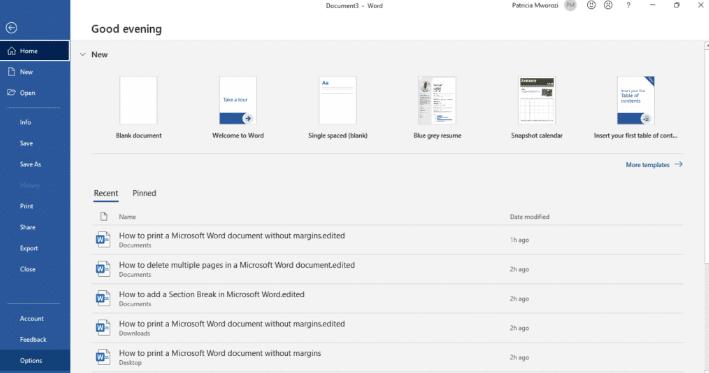Switch to the Pinned tab
Image resolution: width=709 pixels, height=373 pixels.
point(144,193)
